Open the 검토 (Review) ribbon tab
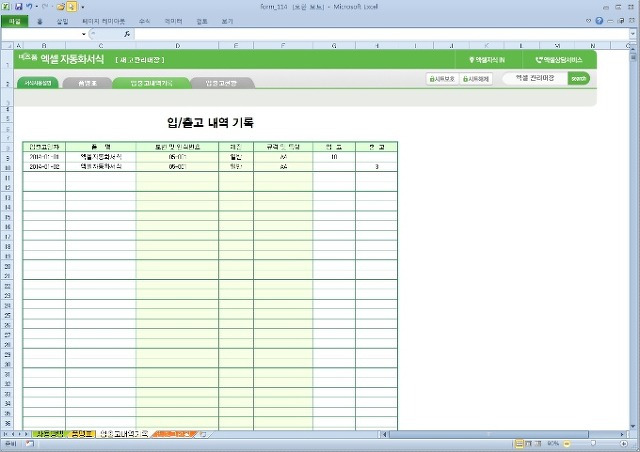 (x=202, y=21)
